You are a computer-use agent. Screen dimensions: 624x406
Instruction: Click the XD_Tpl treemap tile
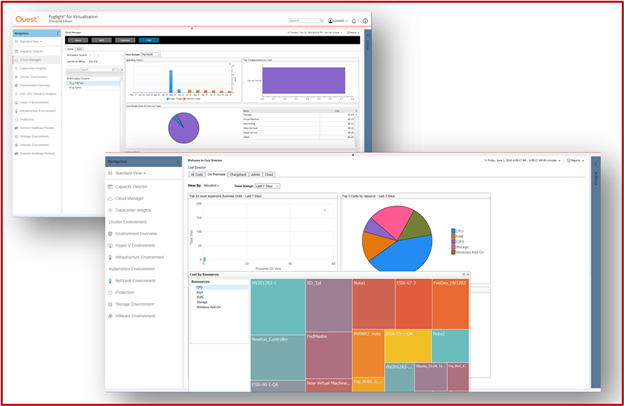(x=329, y=305)
